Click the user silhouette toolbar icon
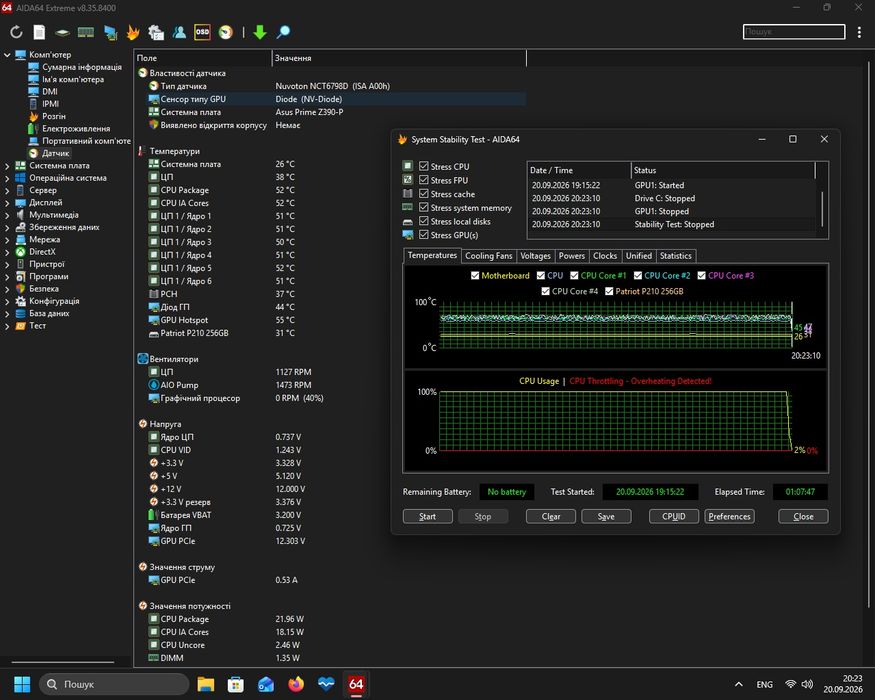The image size is (875, 700). [179, 32]
